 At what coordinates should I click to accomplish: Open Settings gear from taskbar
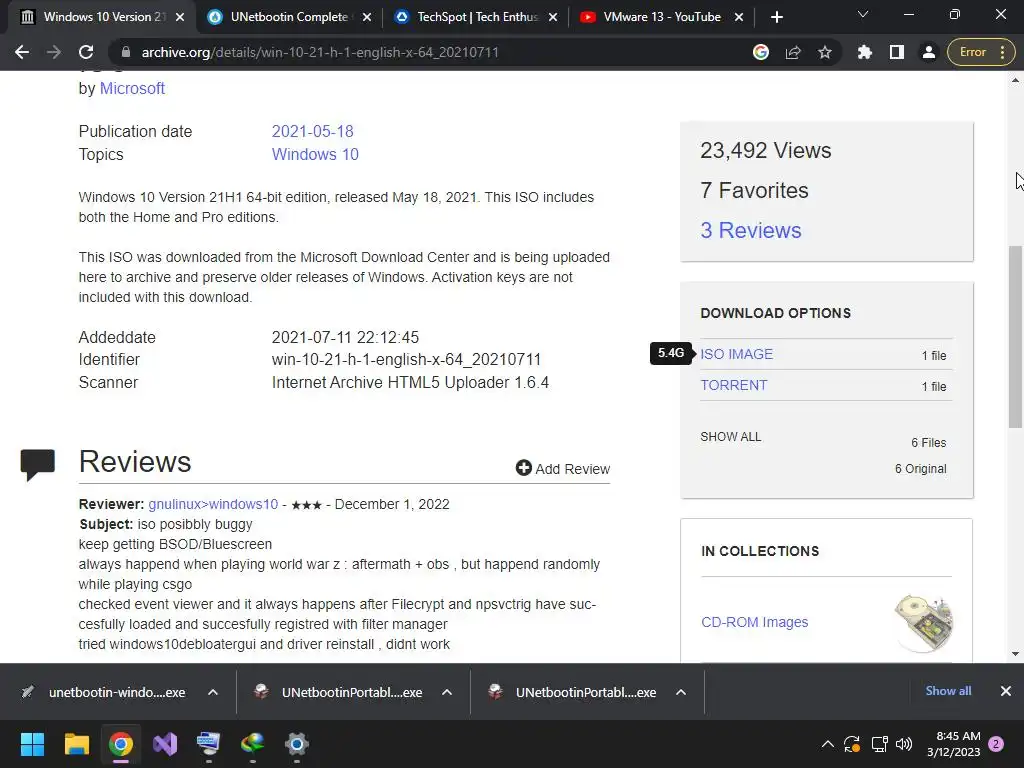tap(296, 744)
